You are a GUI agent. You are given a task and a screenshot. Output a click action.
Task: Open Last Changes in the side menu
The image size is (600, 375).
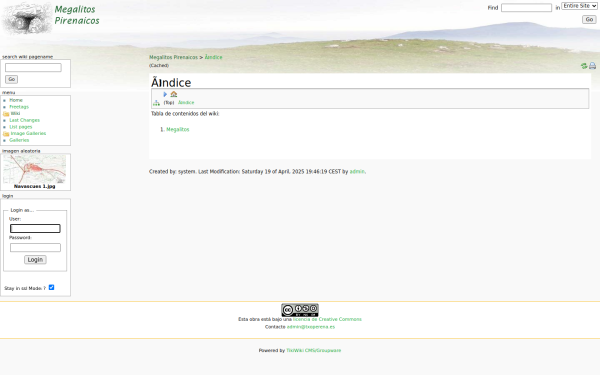(24, 120)
